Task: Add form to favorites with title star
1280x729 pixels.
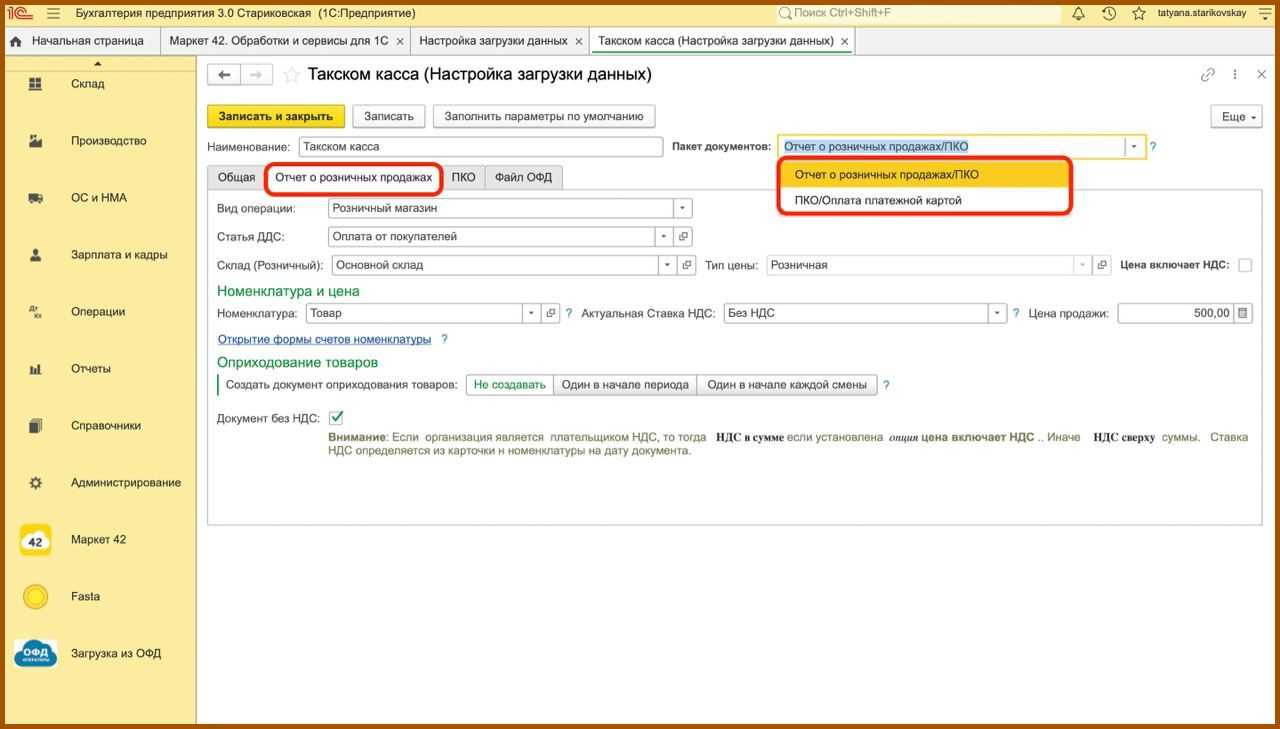Action: pos(291,75)
